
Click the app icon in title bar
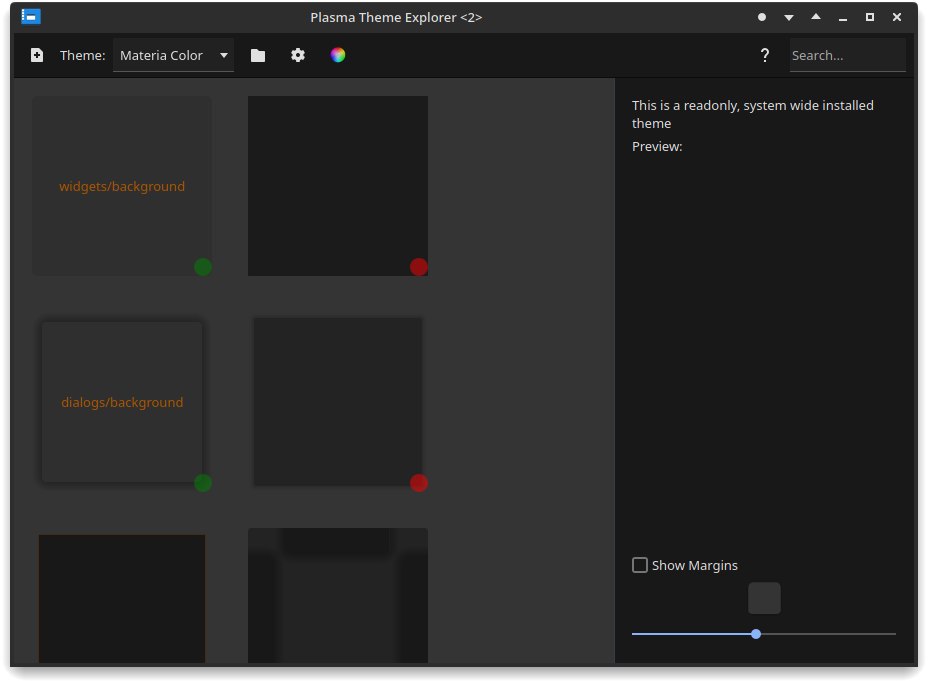31,17
